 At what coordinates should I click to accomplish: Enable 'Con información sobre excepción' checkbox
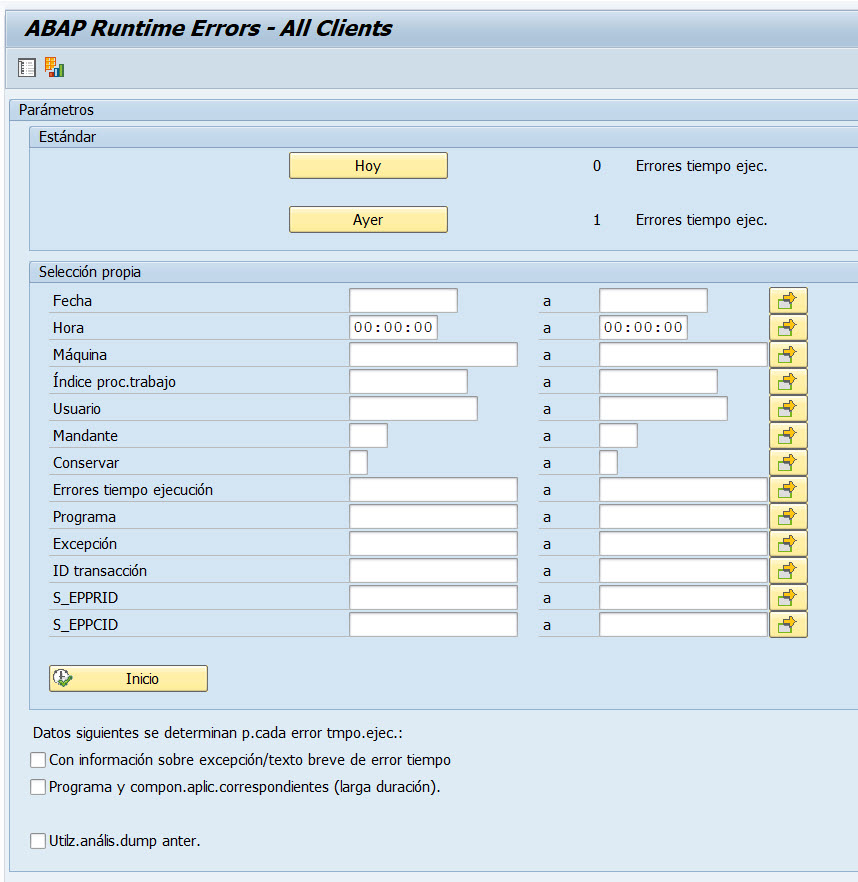point(39,760)
